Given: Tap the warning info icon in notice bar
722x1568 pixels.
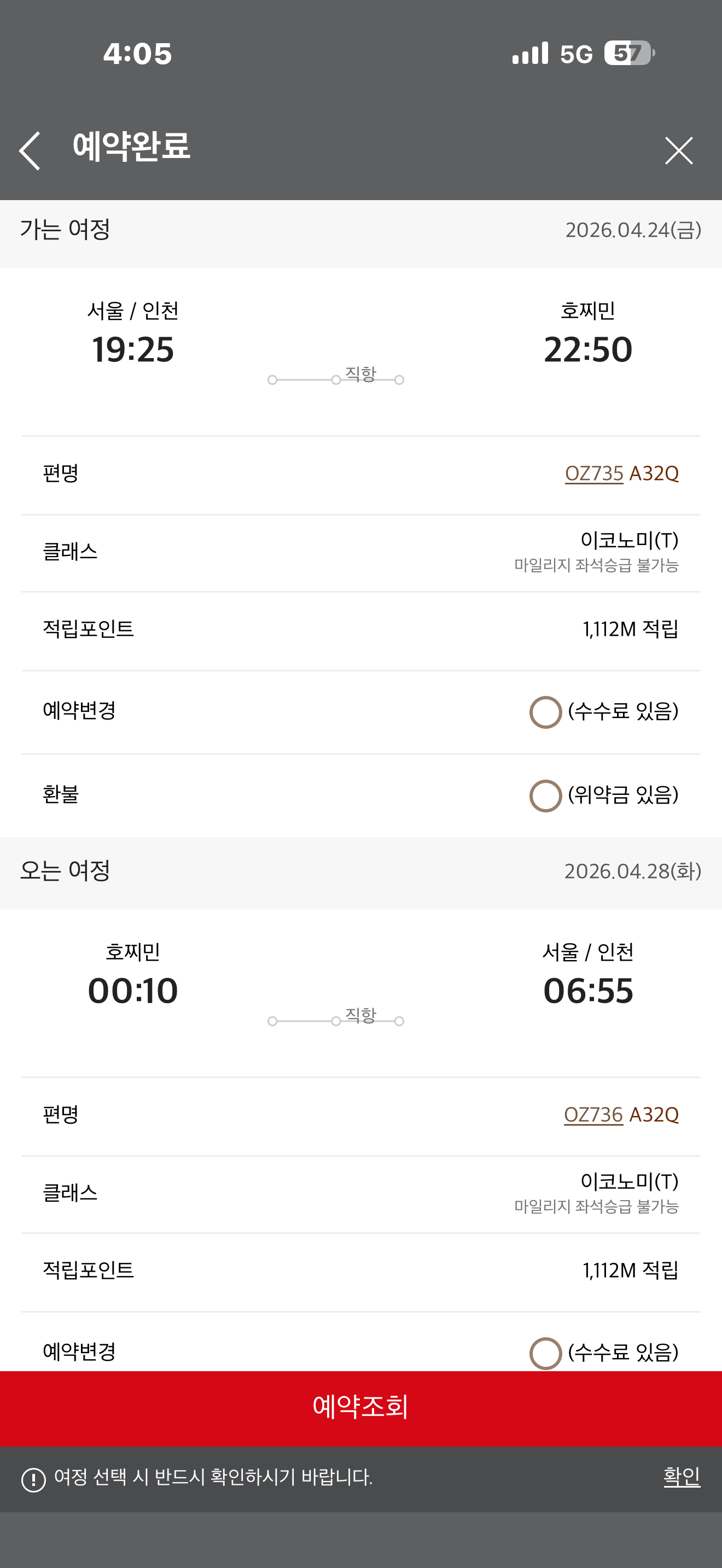Looking at the screenshot, I should 33,1480.
